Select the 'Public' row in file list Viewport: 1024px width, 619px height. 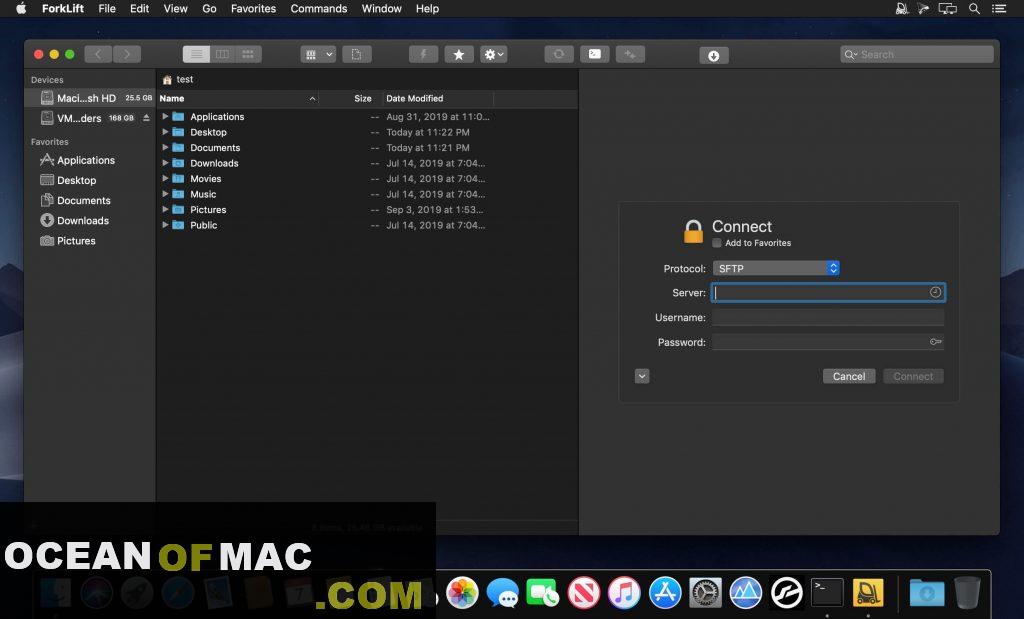coord(367,225)
